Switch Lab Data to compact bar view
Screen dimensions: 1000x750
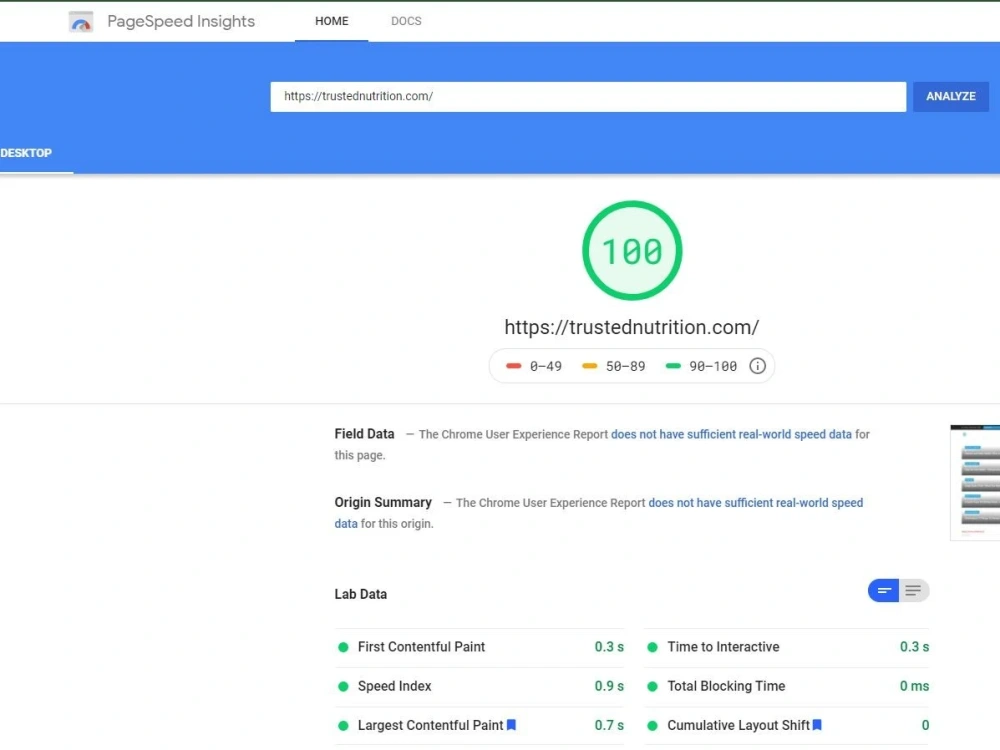click(883, 591)
